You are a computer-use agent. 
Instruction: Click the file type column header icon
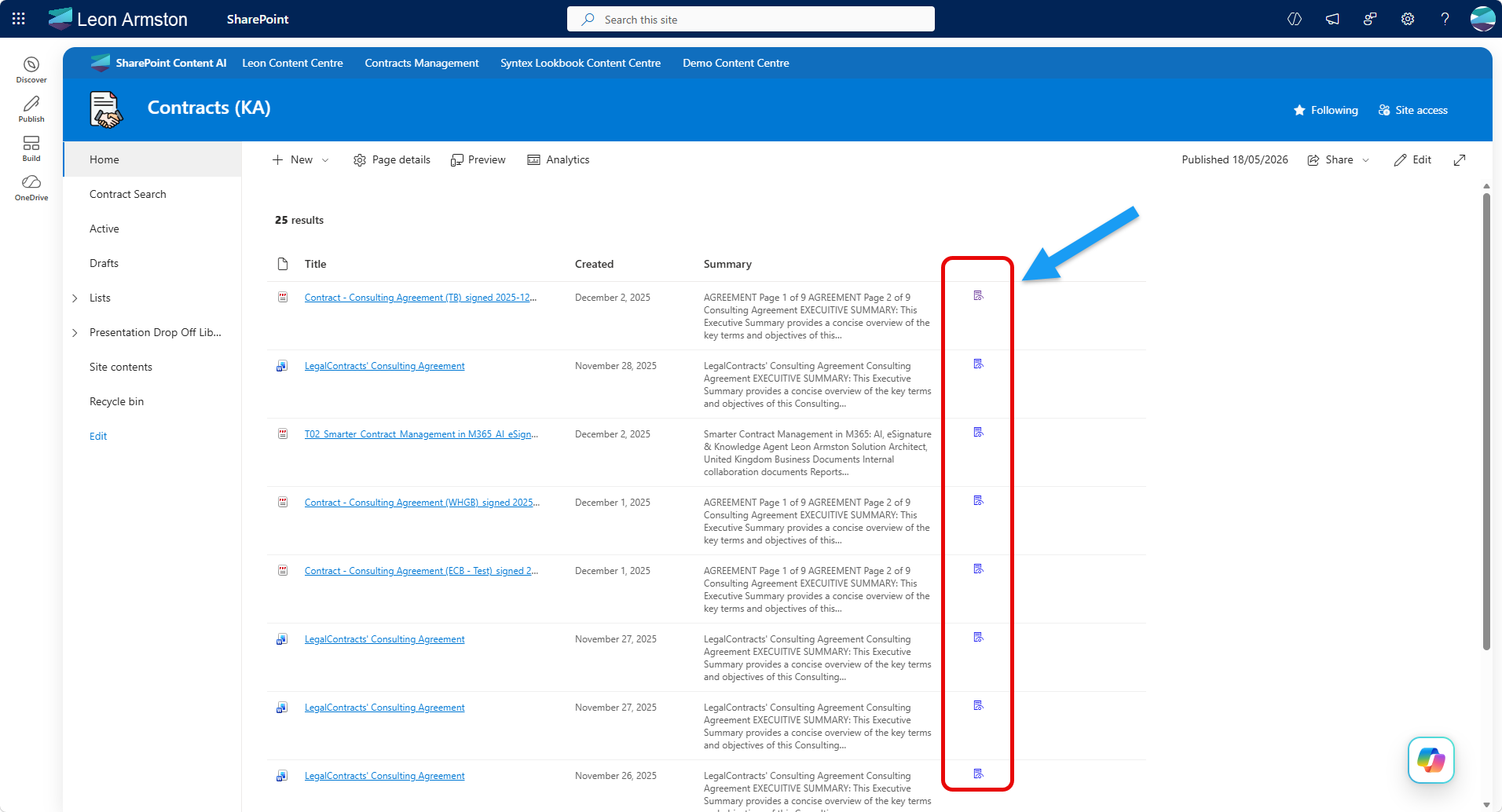click(283, 264)
